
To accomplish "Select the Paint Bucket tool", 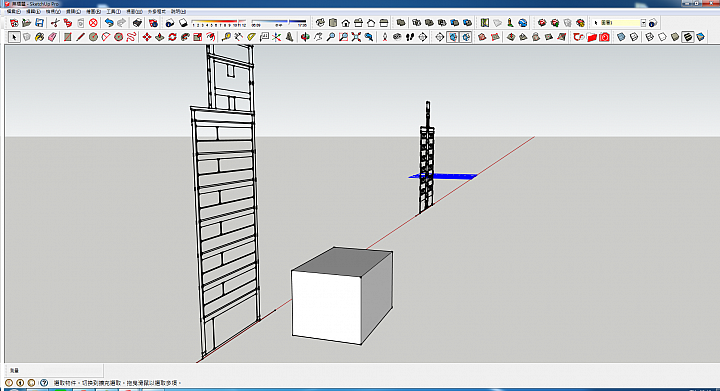I will pos(39,37).
